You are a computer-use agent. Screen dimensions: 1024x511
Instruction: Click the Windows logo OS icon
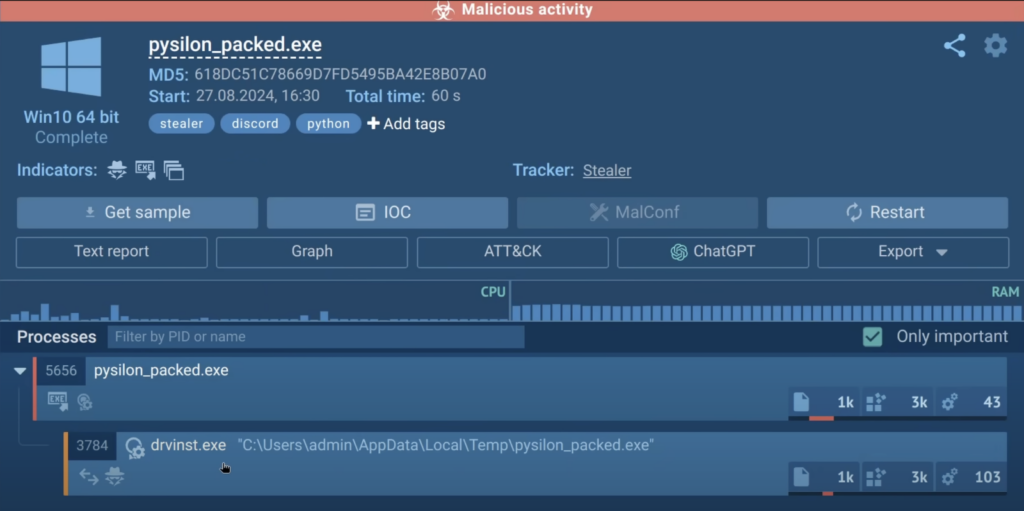(x=71, y=67)
